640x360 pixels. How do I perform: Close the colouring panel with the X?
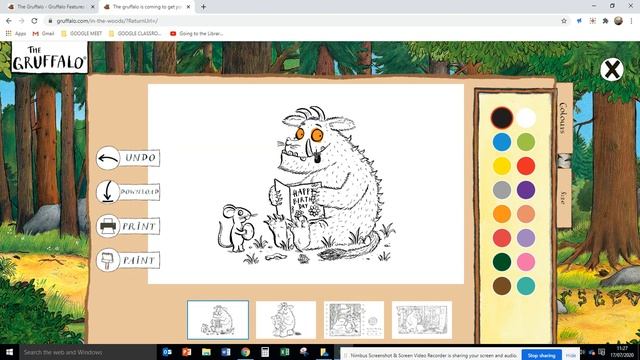click(611, 69)
